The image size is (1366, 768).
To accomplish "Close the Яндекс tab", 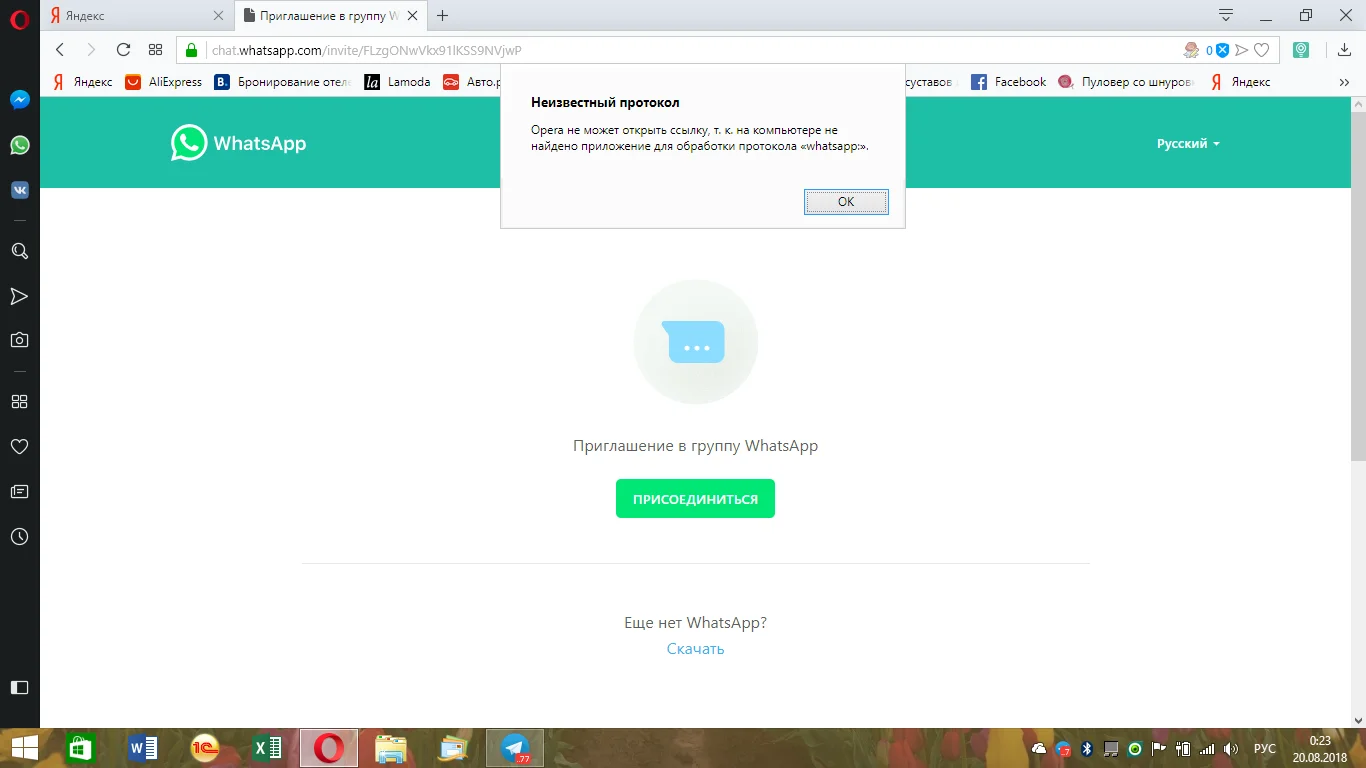I will [x=218, y=16].
